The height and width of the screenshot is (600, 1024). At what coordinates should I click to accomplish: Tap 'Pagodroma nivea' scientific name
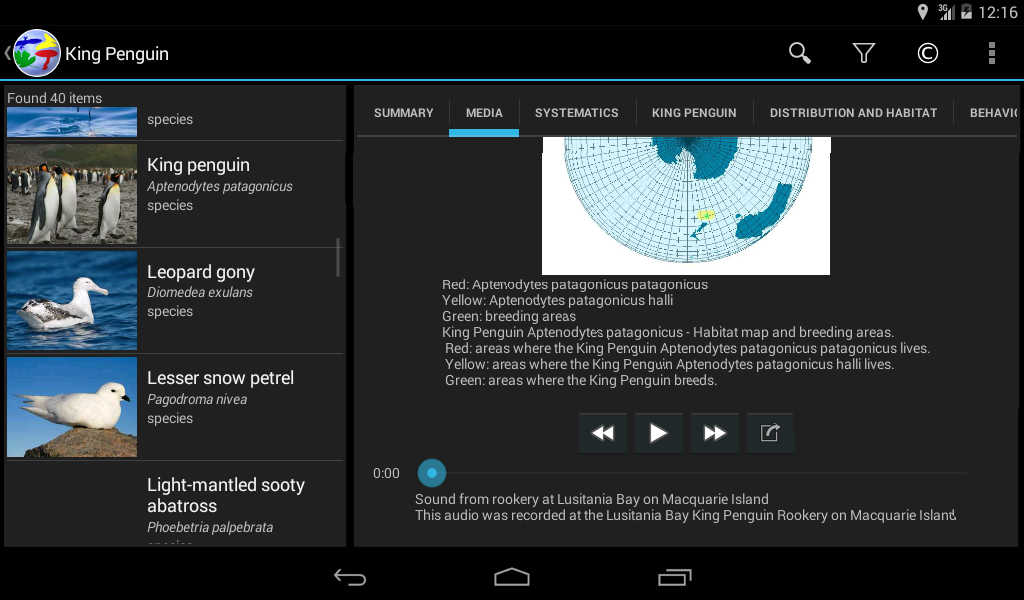pyautogui.click(x=197, y=400)
